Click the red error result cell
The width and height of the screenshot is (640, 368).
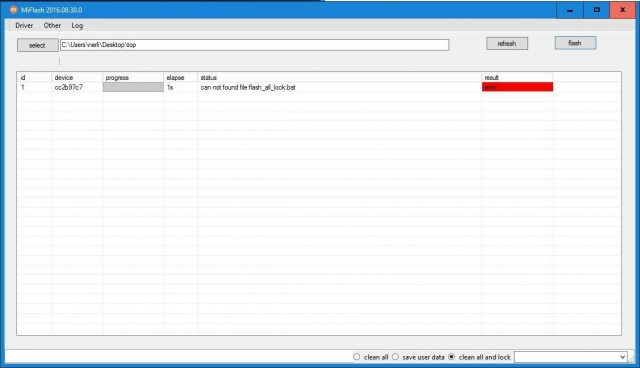point(518,87)
